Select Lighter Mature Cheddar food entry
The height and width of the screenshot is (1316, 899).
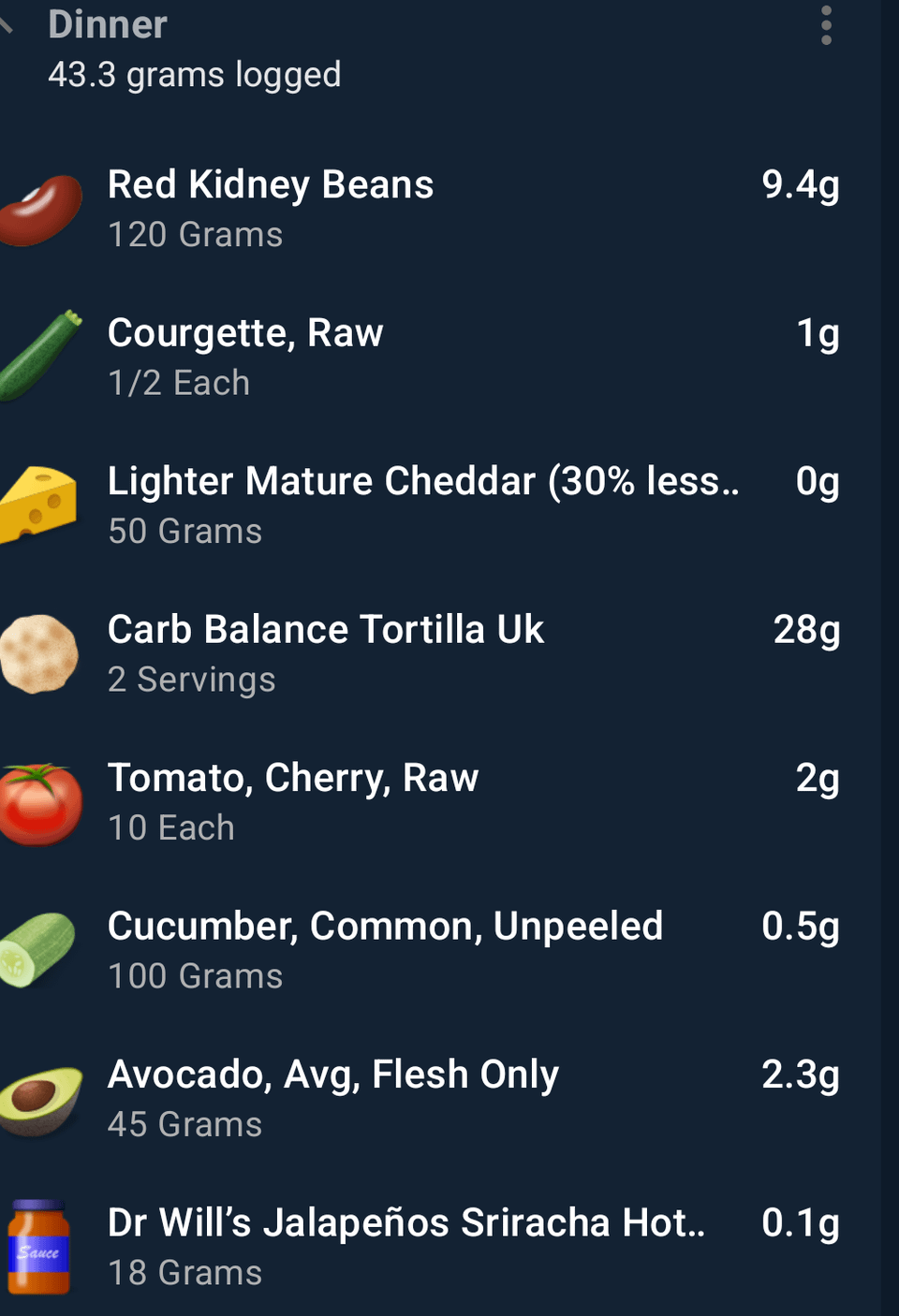(x=422, y=481)
